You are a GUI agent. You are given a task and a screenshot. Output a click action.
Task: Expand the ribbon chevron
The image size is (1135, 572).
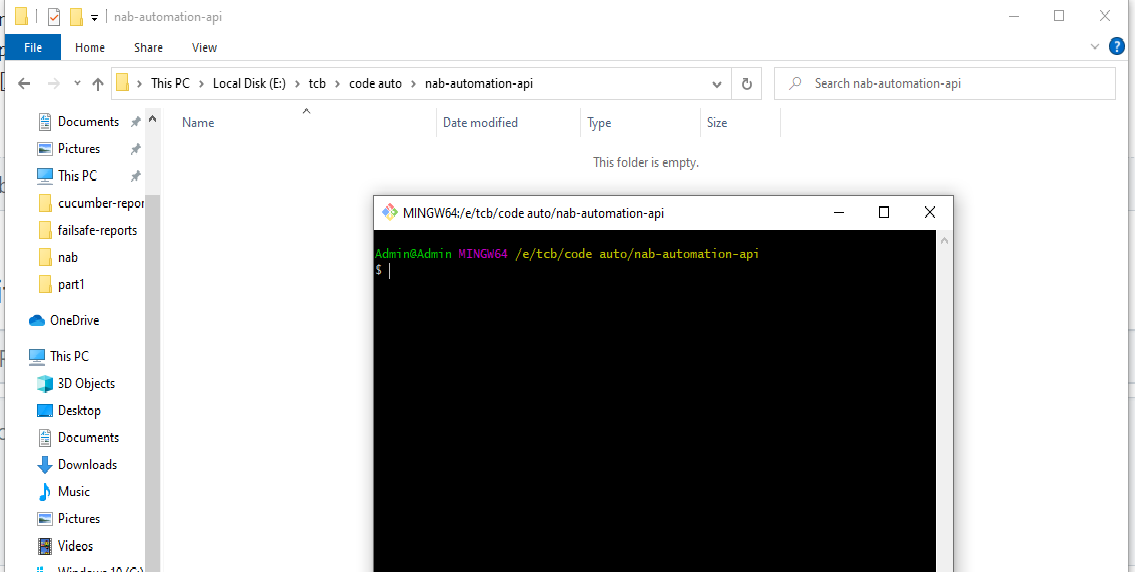coord(1094,47)
